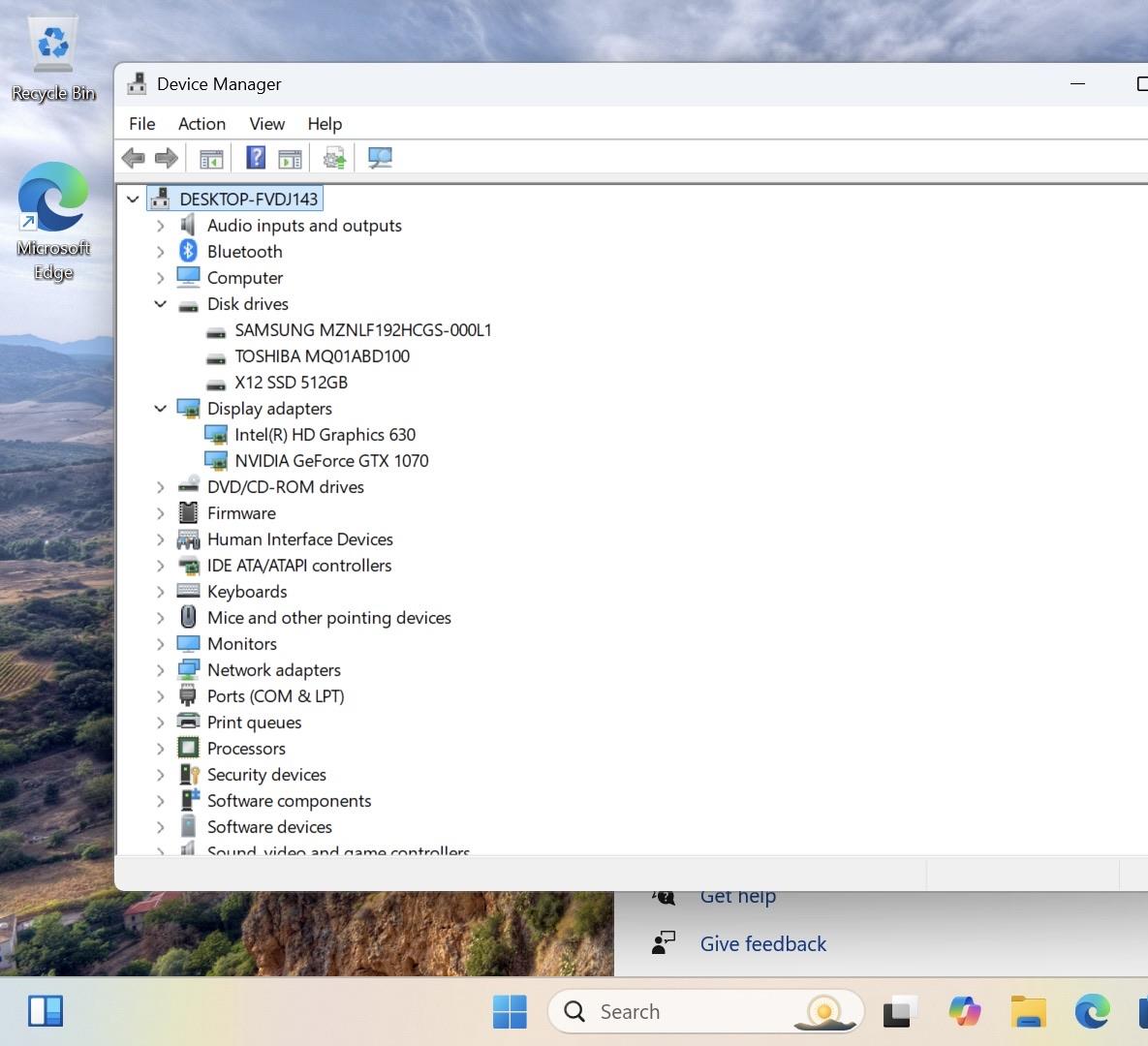Select the NVIDIA GeForce GTX 1070 device
Screen dimensions: 1148x1046
(331, 461)
